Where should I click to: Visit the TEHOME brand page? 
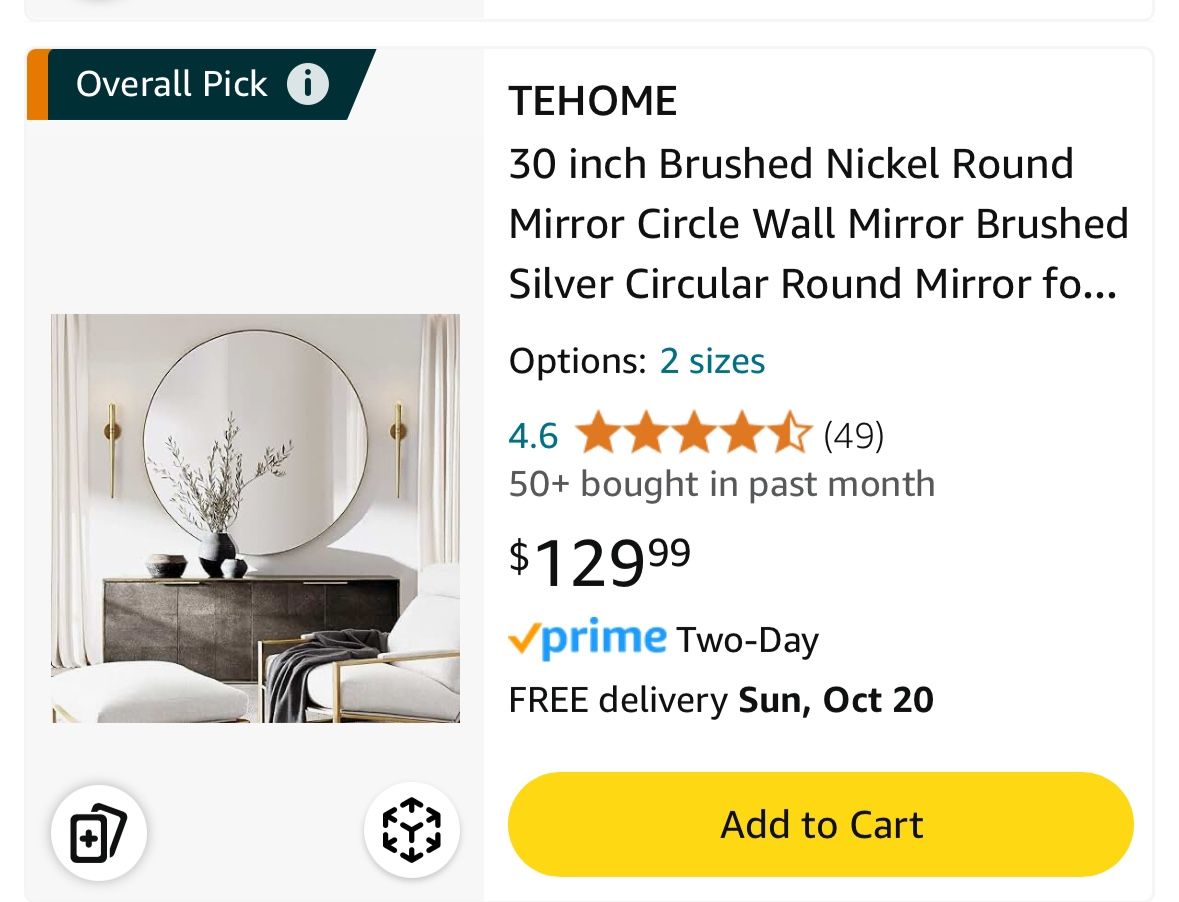593,100
